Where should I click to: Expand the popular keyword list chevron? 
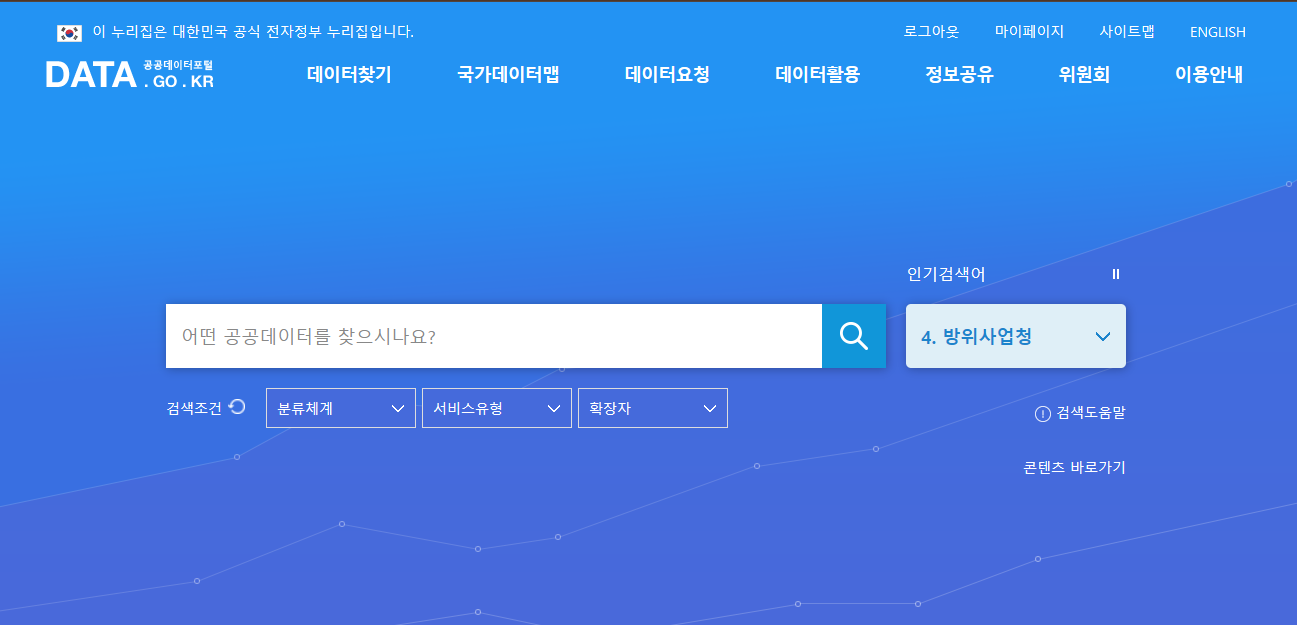[x=1102, y=337]
